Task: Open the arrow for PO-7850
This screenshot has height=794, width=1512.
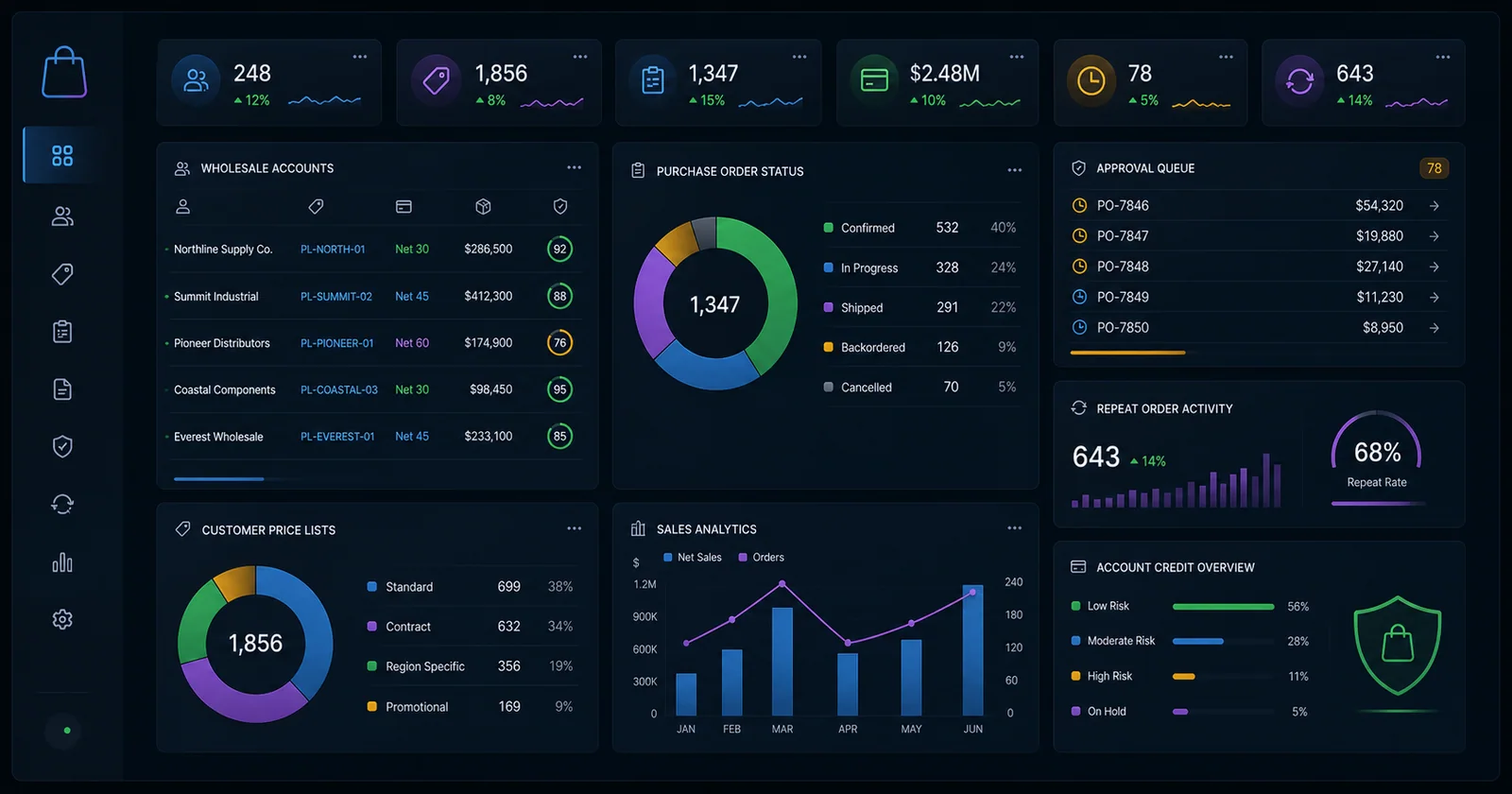Action: tap(1435, 328)
